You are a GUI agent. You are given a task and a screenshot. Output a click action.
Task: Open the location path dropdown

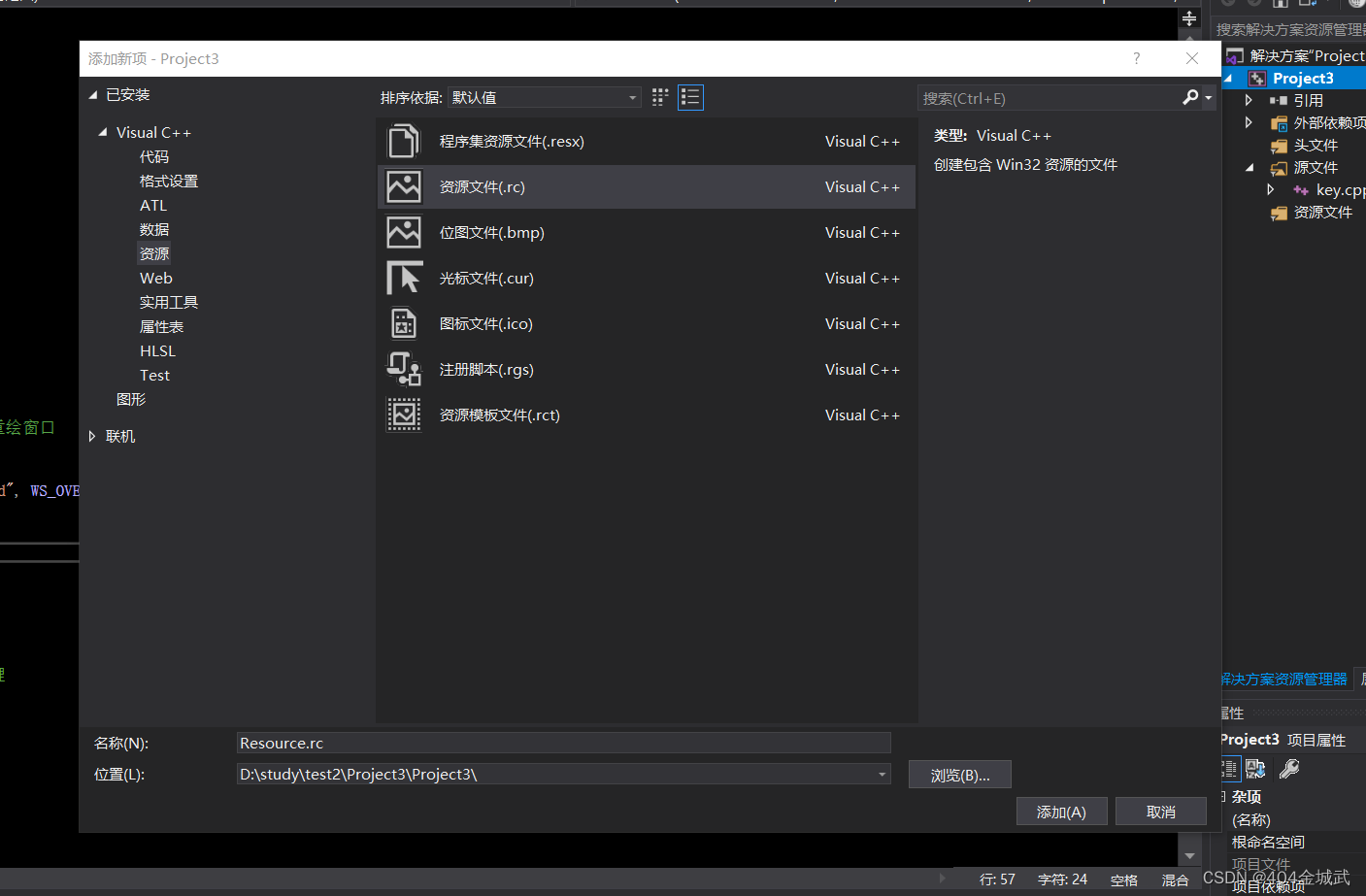point(882,774)
